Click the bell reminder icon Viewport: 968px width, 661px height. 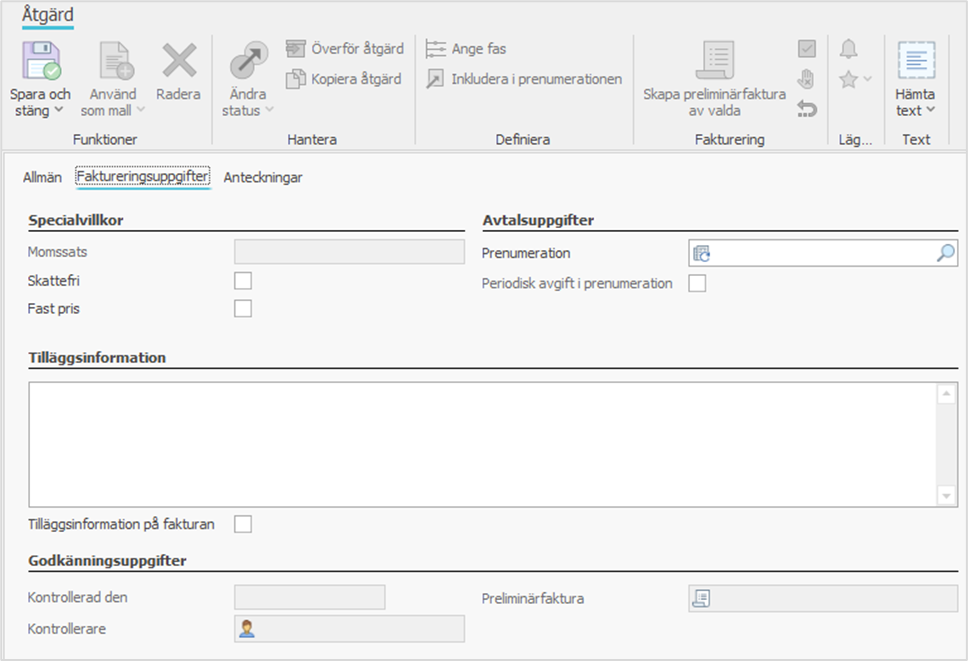click(x=848, y=49)
